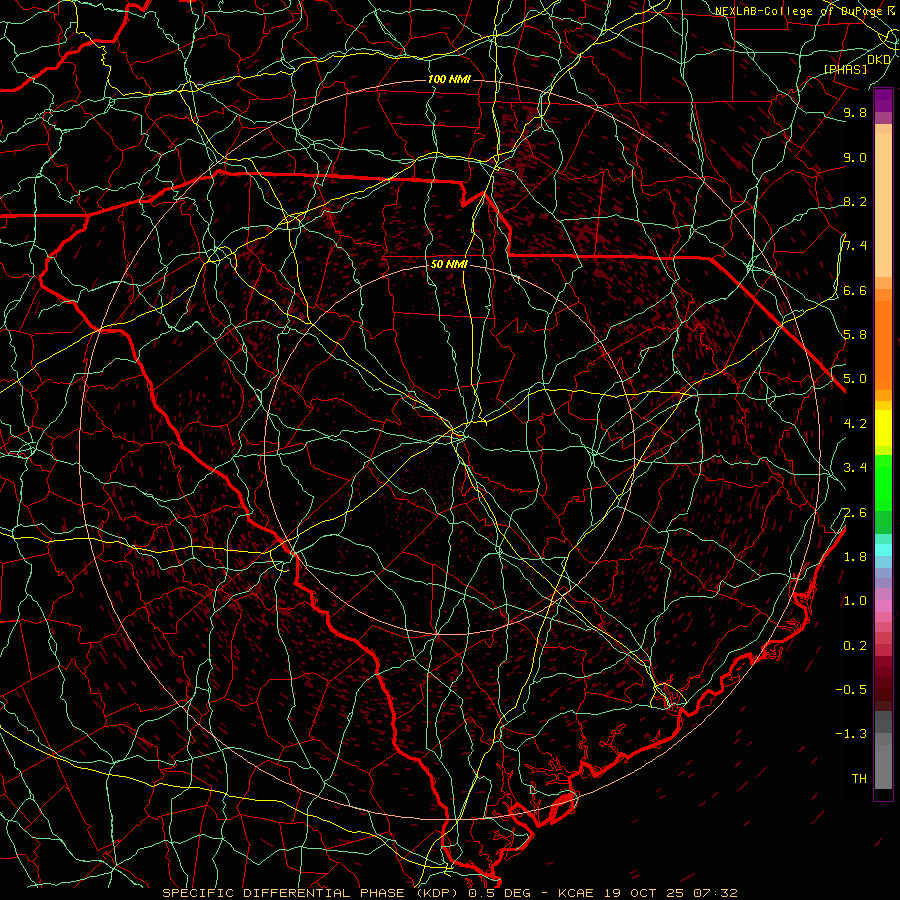Click the 5.8 value on the color scale
The width and height of the screenshot is (900, 900).
pyautogui.click(x=855, y=334)
